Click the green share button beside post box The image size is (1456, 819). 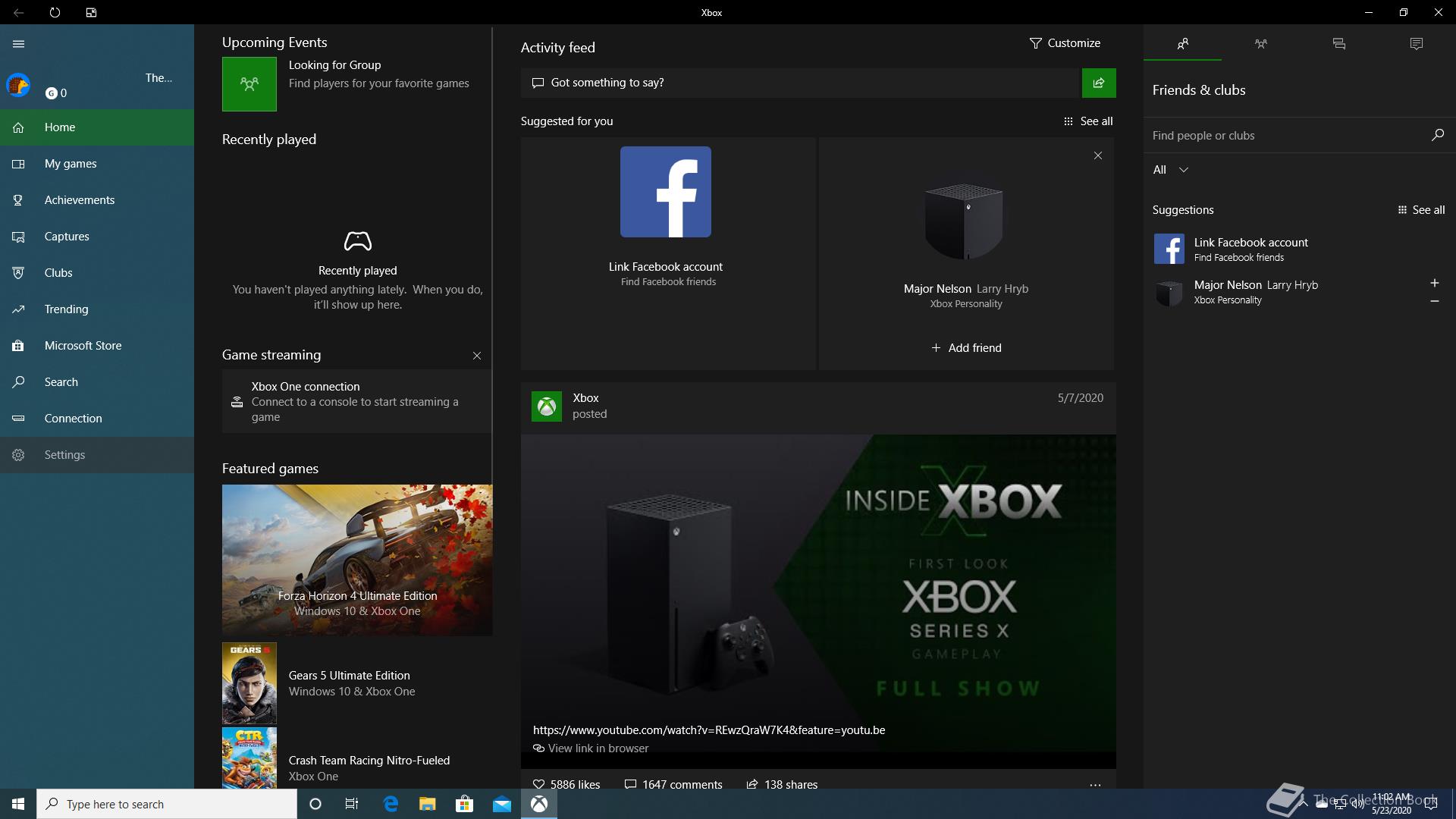[x=1098, y=83]
